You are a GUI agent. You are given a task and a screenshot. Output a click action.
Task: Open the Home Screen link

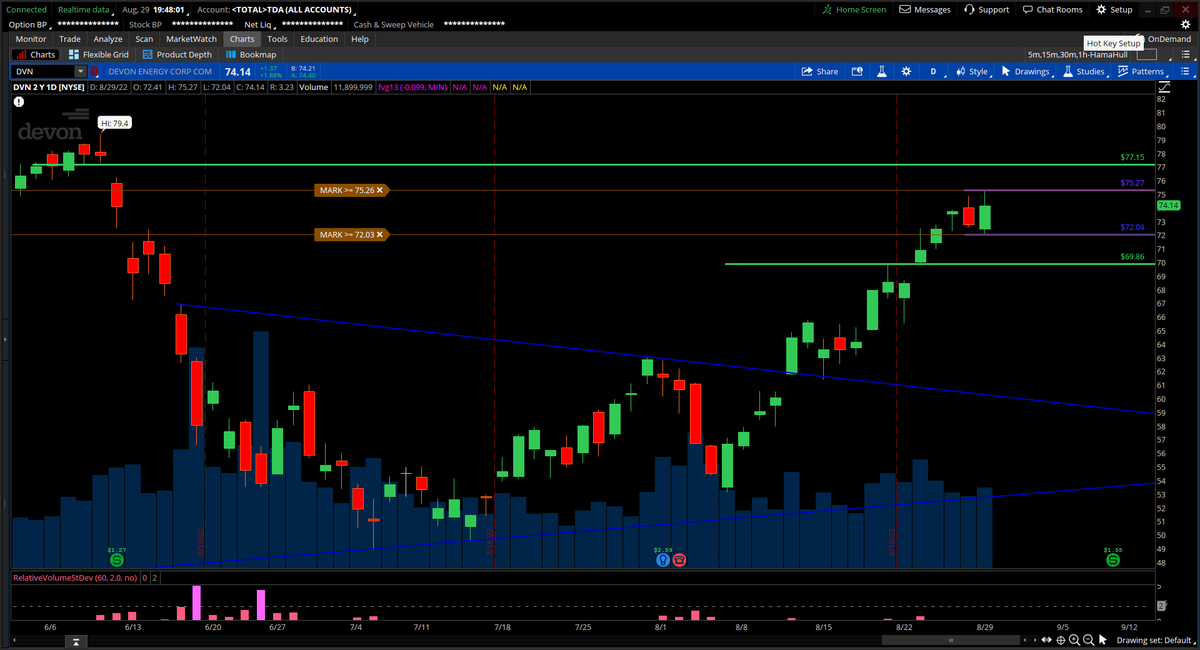coord(854,9)
